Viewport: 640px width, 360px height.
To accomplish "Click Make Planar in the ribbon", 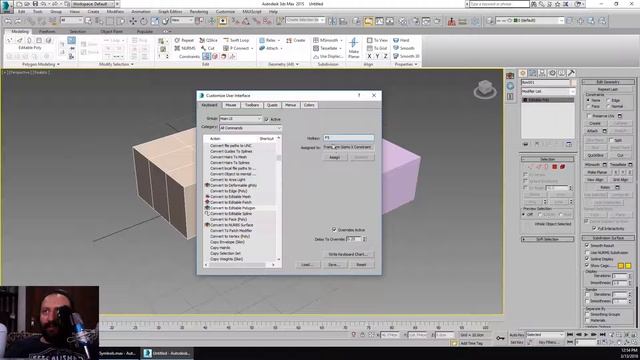I will tap(354, 48).
